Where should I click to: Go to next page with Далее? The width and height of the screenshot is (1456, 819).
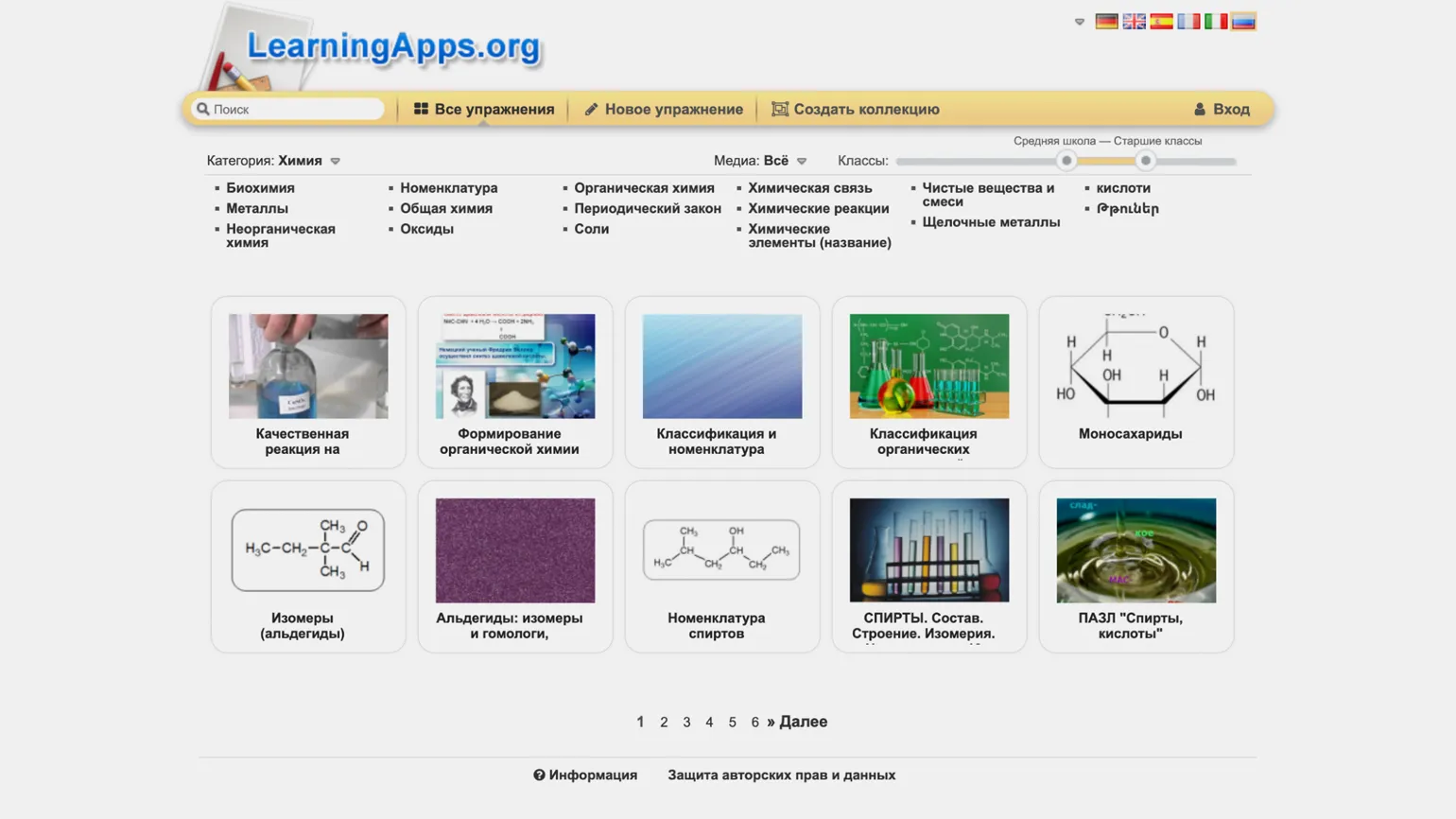797,722
